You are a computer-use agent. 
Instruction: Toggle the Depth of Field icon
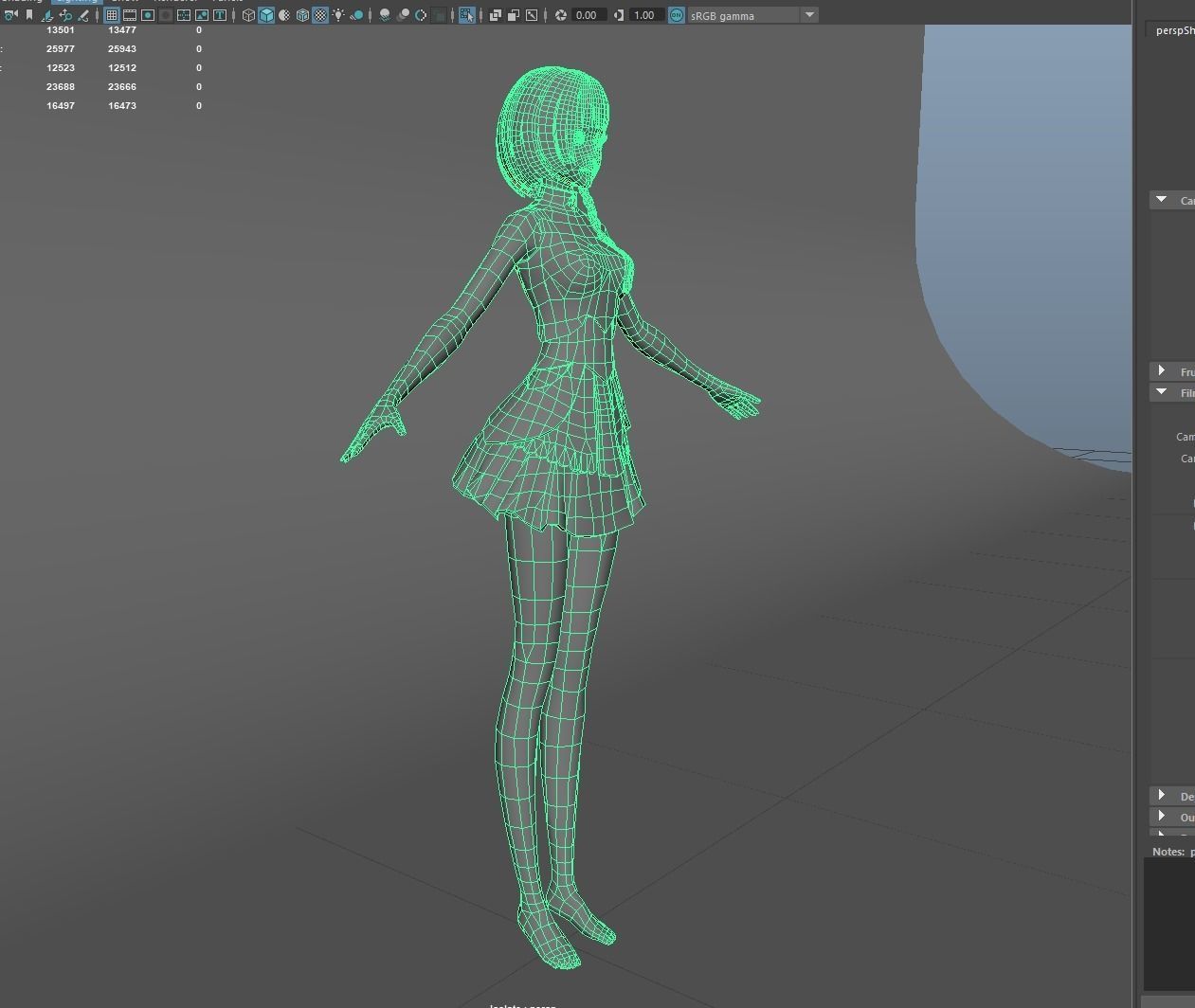439,15
